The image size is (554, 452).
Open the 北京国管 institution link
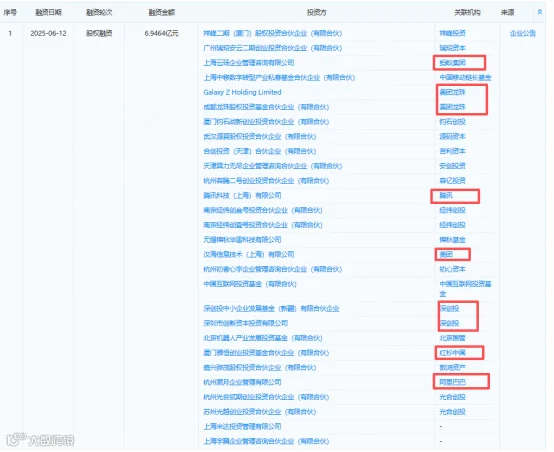[452, 338]
